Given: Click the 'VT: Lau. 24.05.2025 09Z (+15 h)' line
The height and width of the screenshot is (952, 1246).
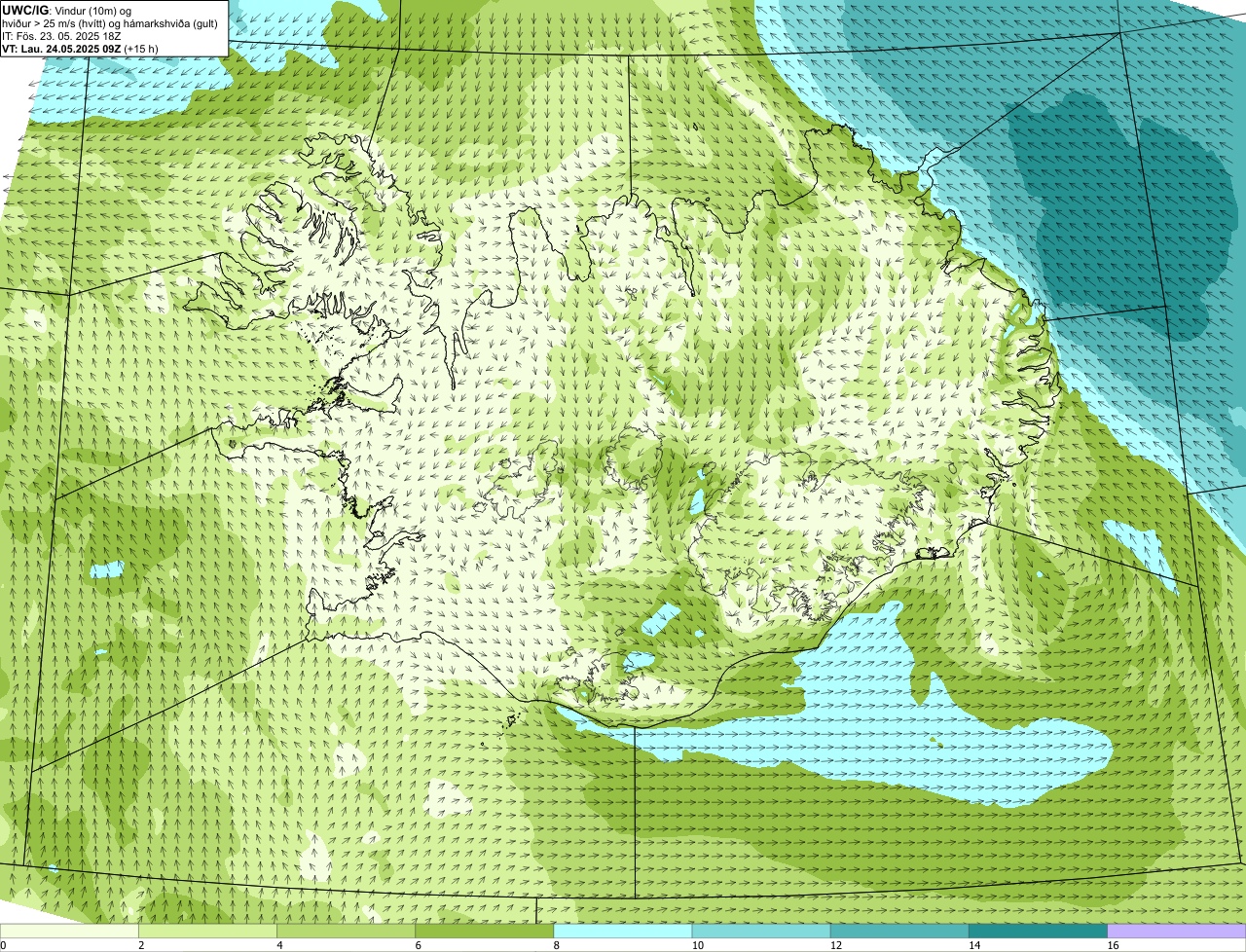Looking at the screenshot, I should [80, 49].
